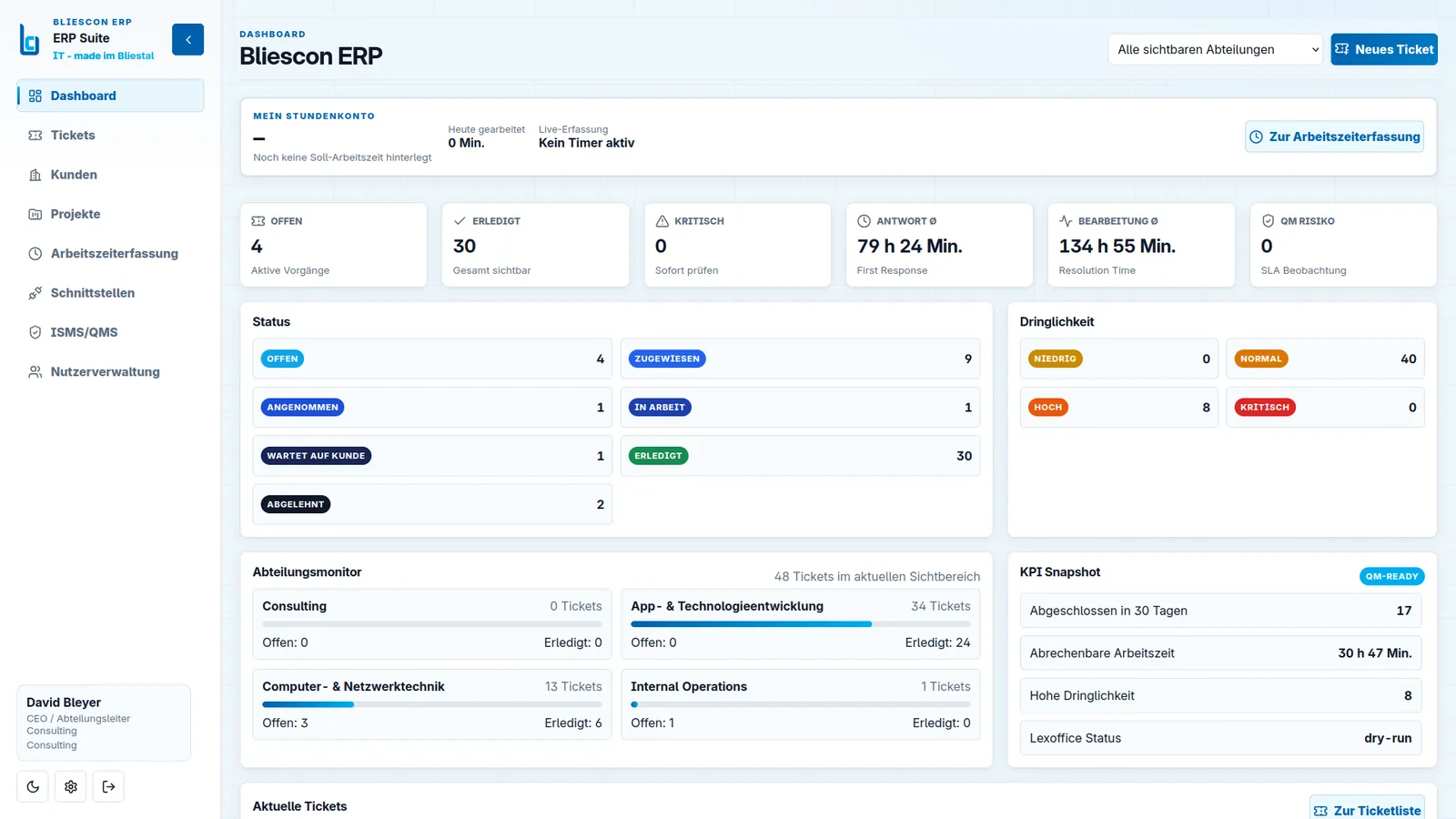Image resolution: width=1456 pixels, height=819 pixels.
Task: Click the Schnittstellen plug icon
Action: [x=35, y=293]
